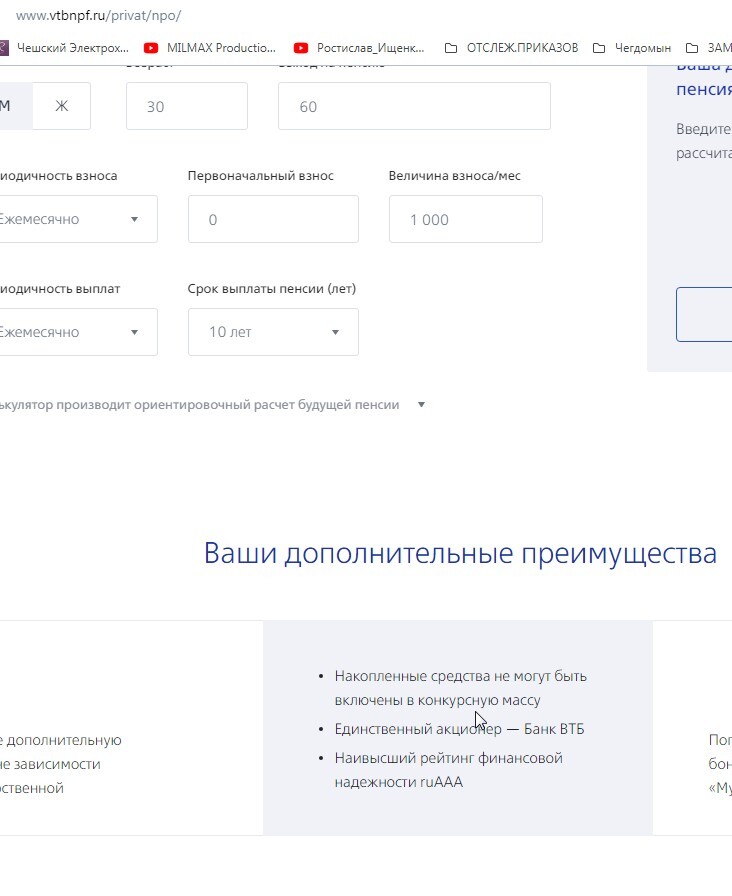
Task: Click the Первоначальный взнос input field
Action: (273, 219)
